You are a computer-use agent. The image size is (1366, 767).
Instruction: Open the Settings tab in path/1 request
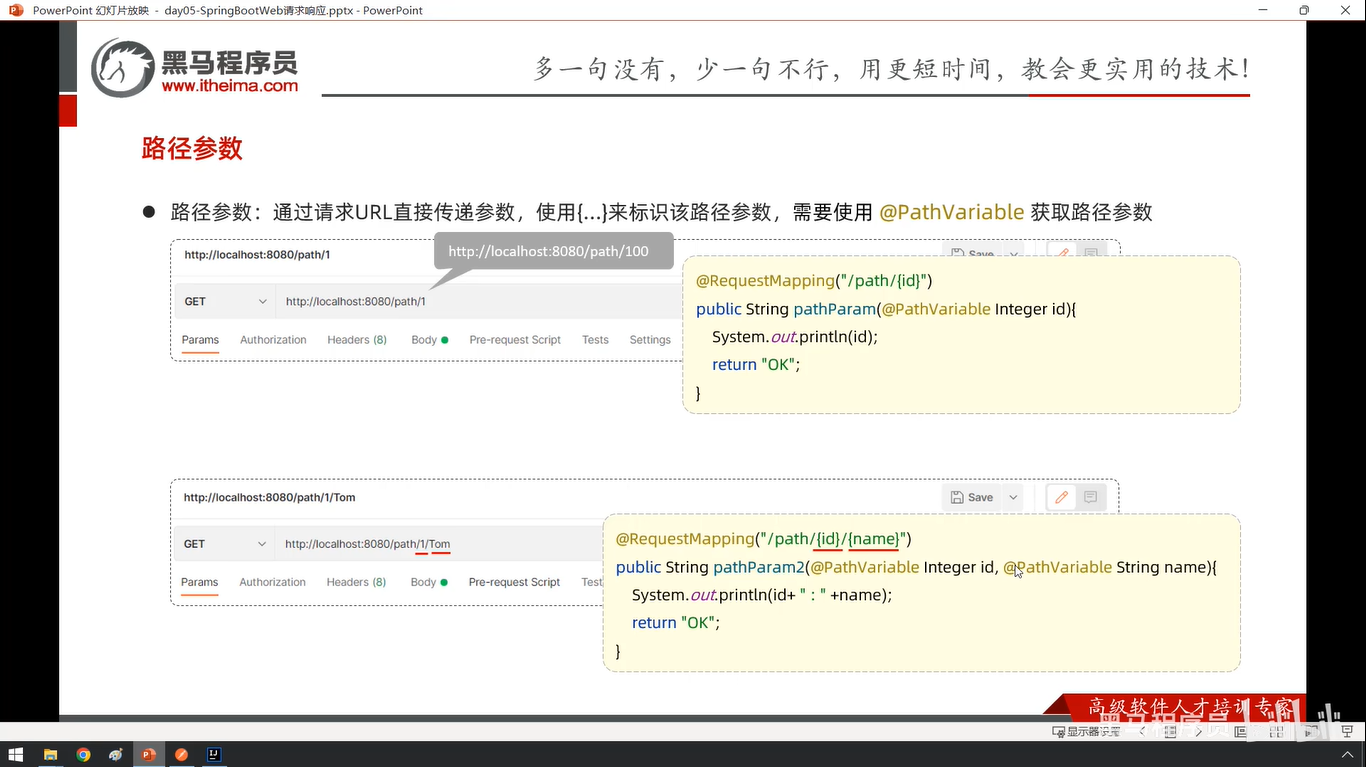(x=650, y=340)
